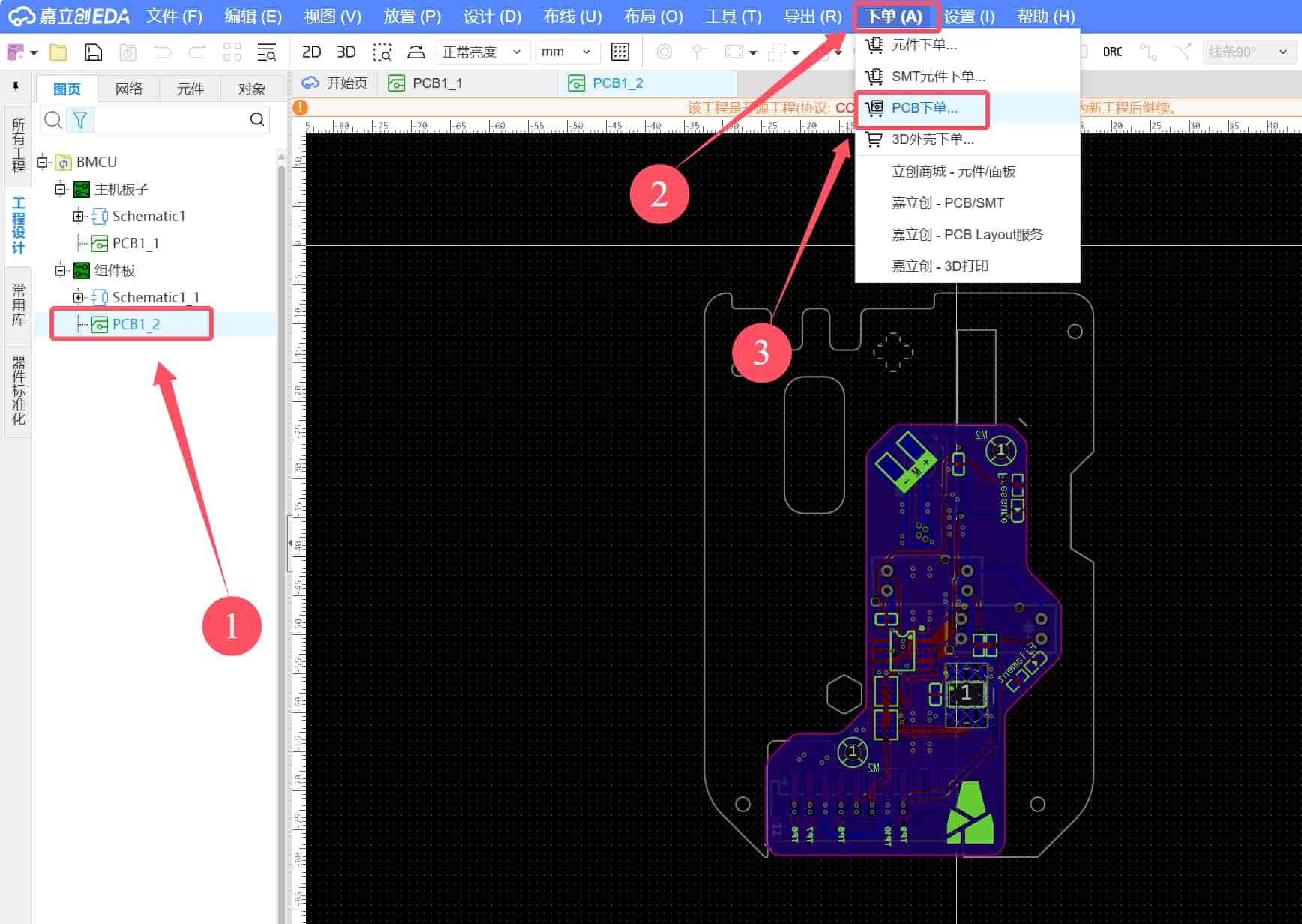The image size is (1302, 924).
Task: Select the pad placement tool icon
Action: coord(664,52)
